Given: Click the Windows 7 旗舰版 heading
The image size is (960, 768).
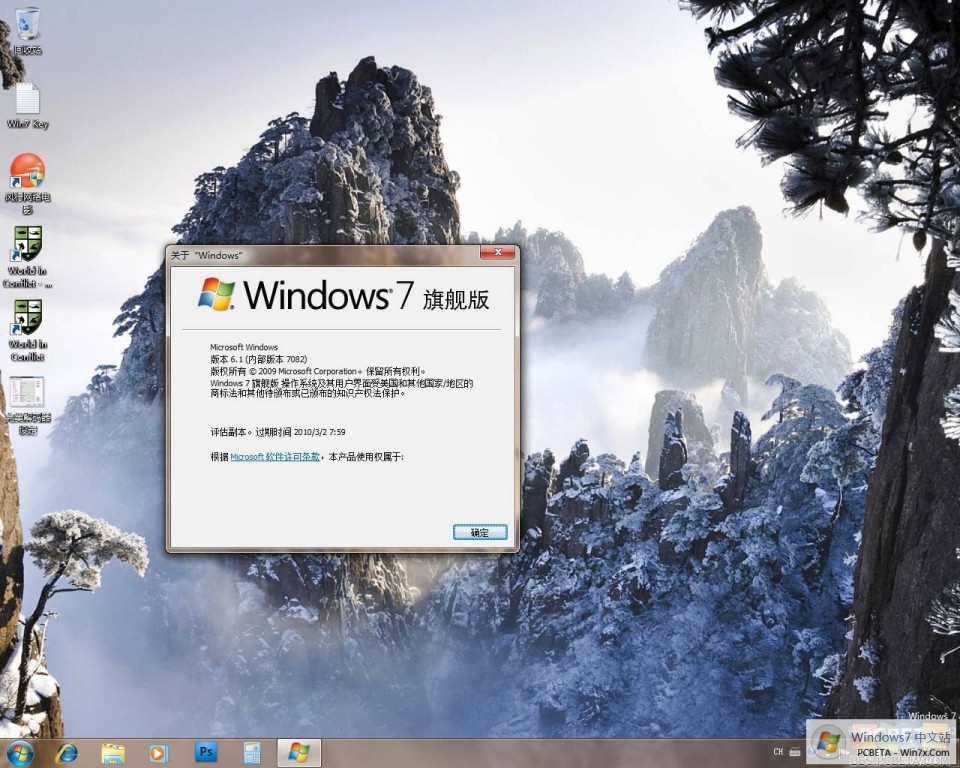Looking at the screenshot, I should pyautogui.click(x=366, y=296).
